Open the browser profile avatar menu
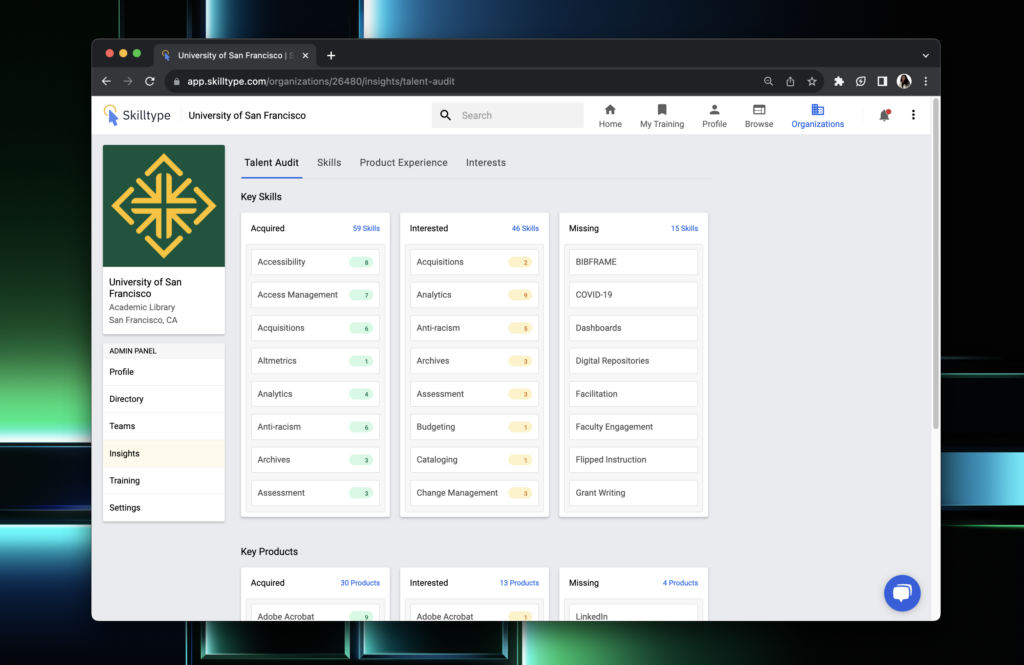 click(x=904, y=81)
